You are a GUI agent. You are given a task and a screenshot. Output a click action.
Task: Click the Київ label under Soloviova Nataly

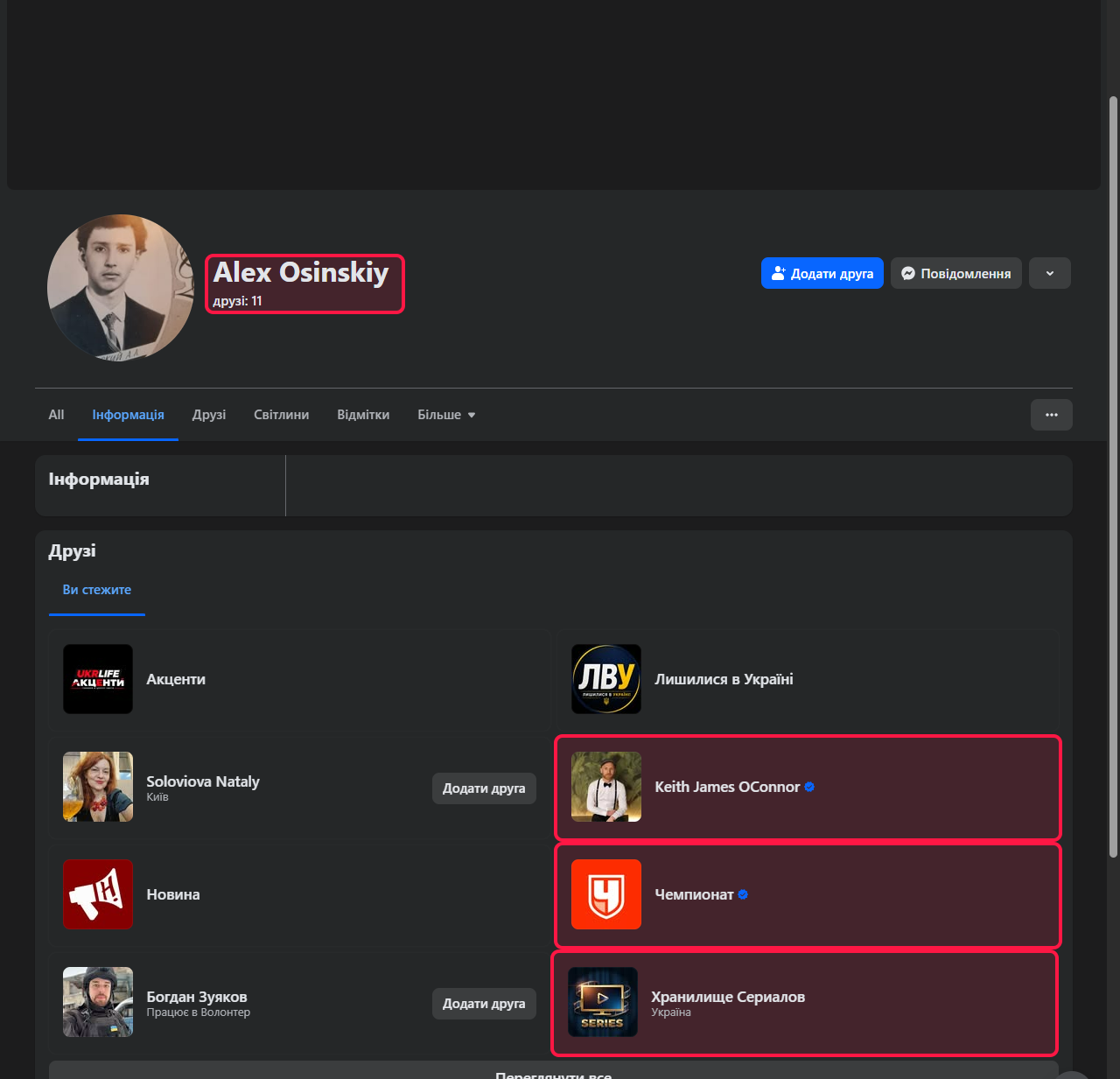click(157, 797)
